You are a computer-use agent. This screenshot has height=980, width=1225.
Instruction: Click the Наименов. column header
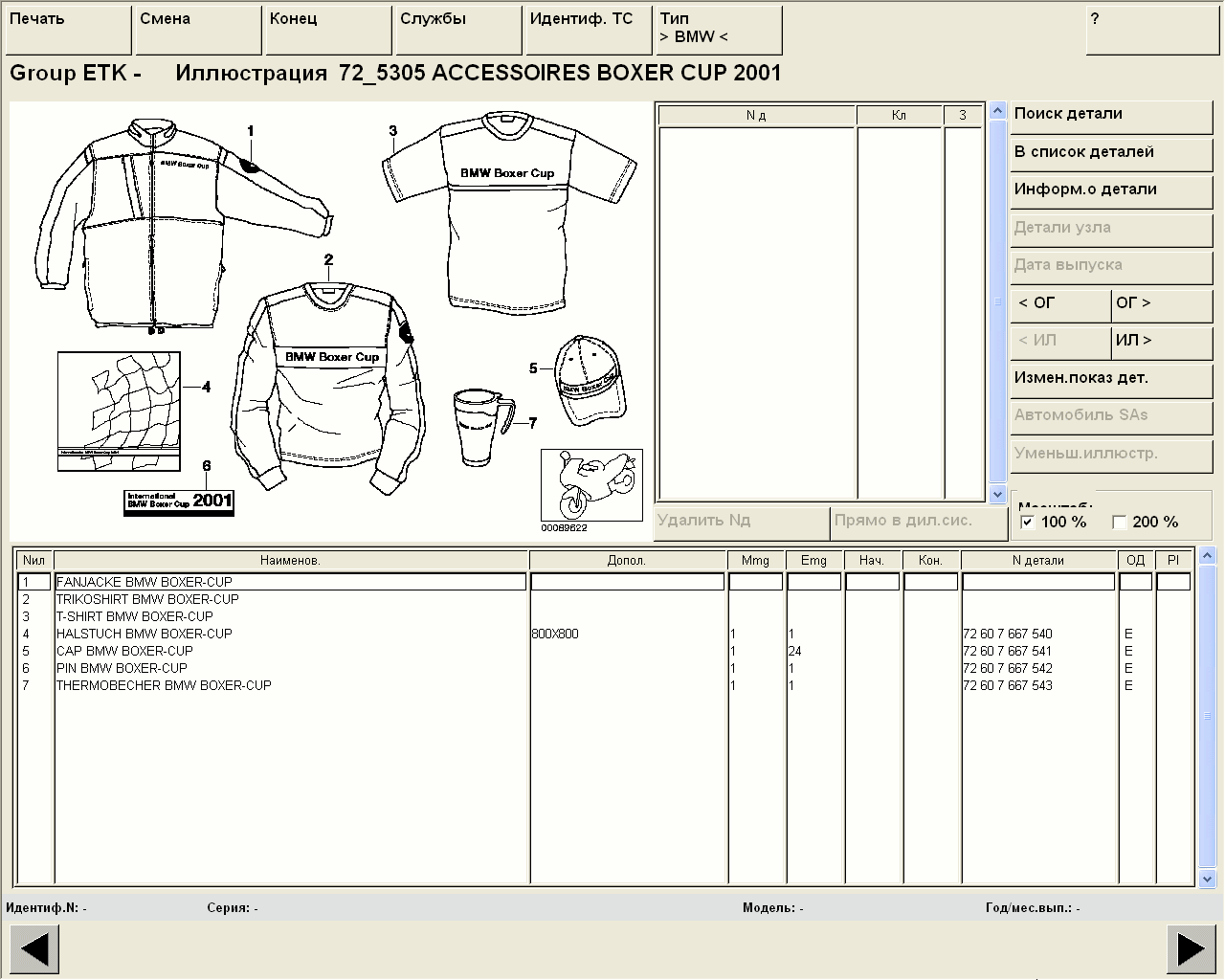(x=290, y=561)
